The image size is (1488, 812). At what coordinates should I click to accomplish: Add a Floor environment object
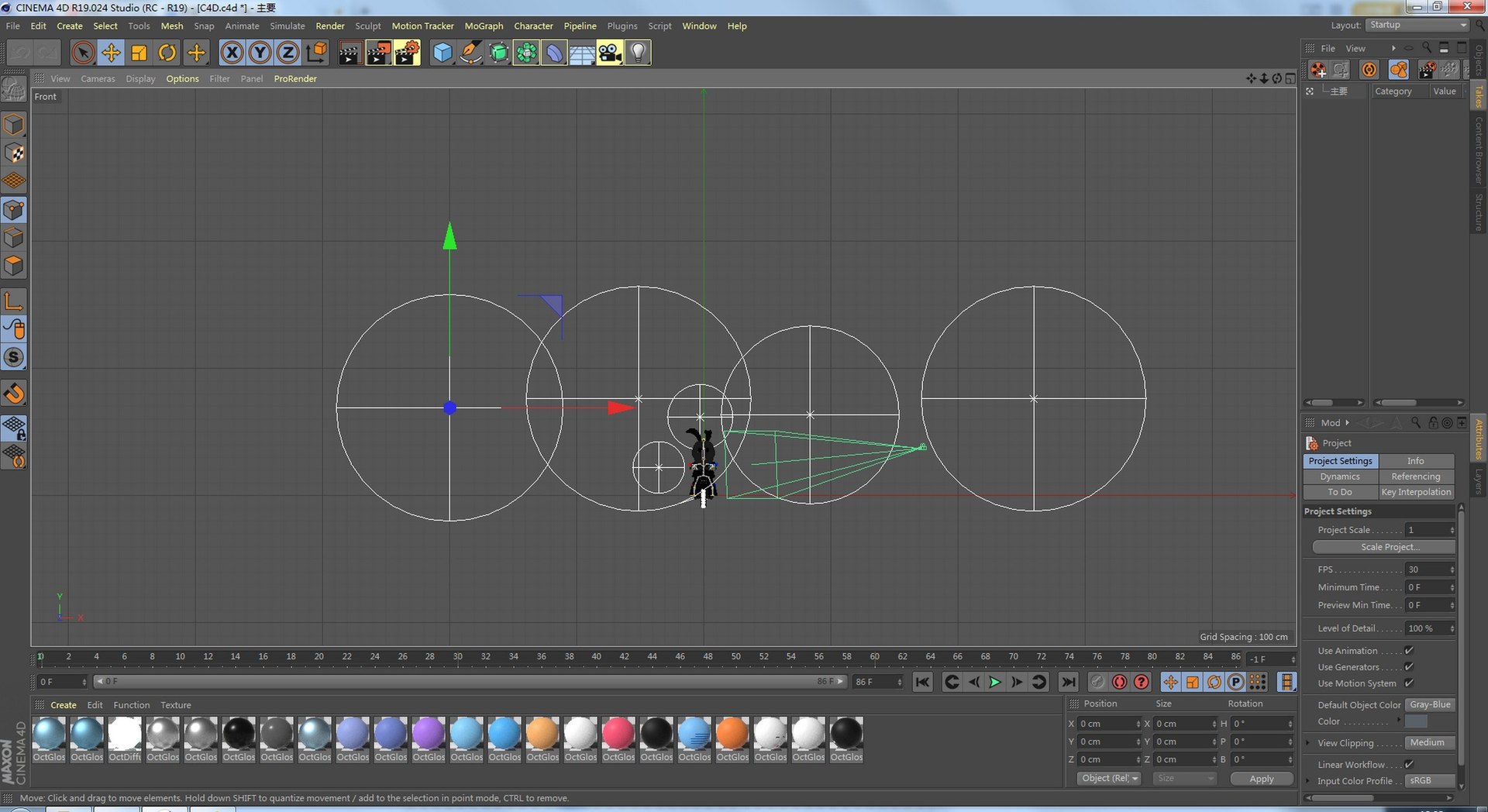coord(582,53)
